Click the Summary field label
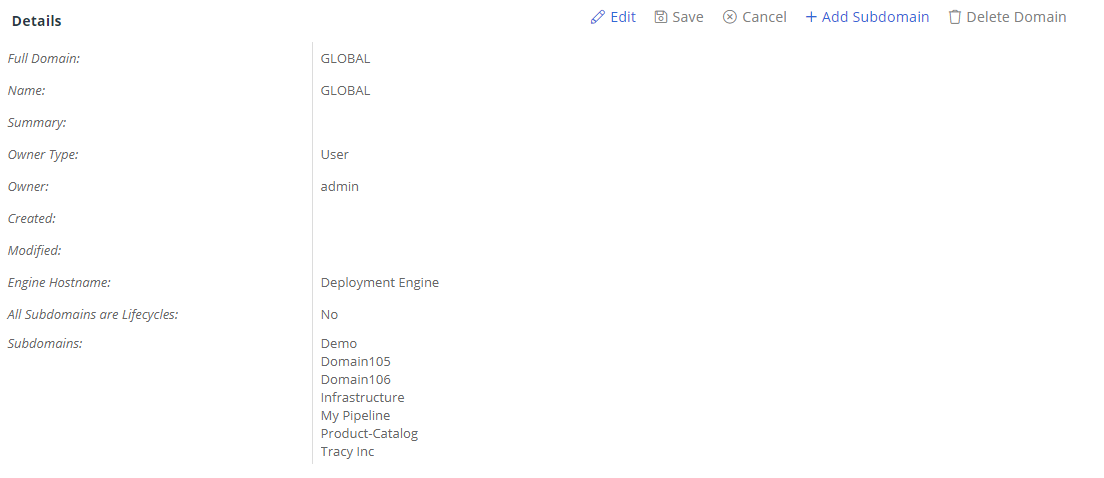Screen dimensions: 1104x478 pyautogui.click(x=37, y=122)
